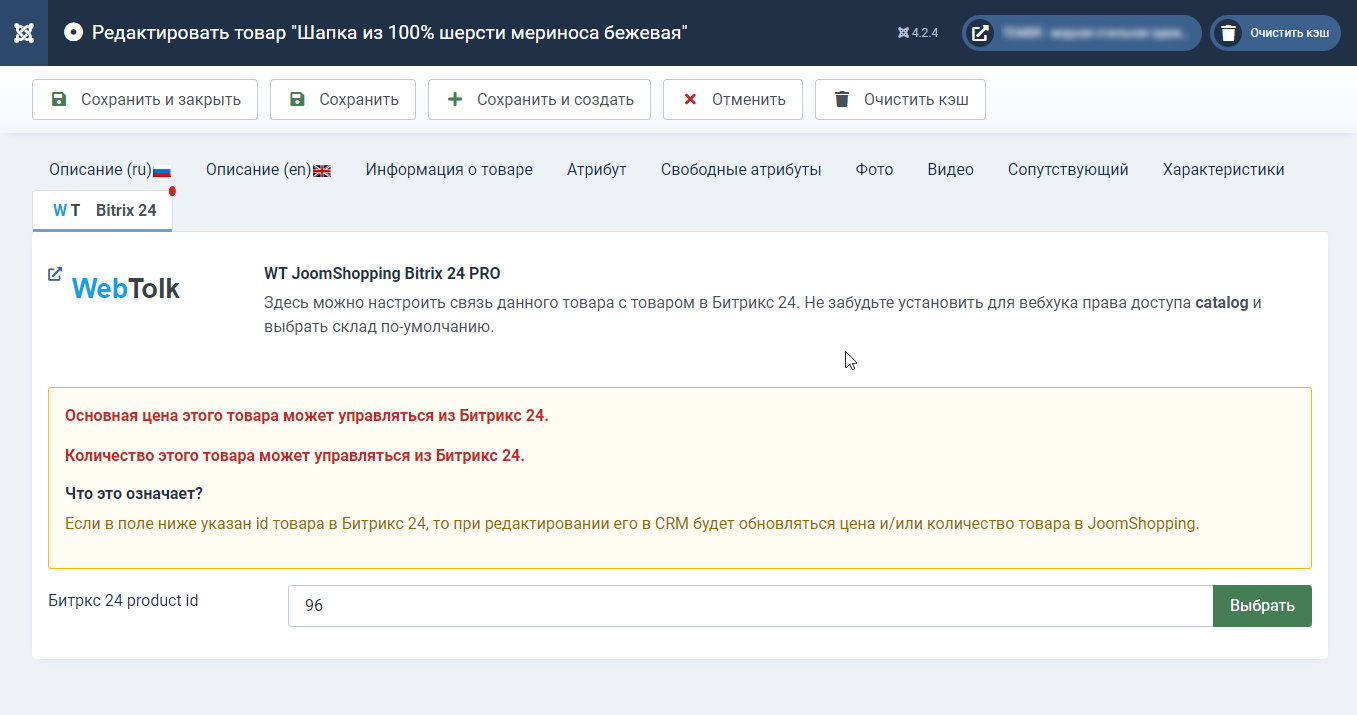This screenshot has width=1357, height=715.
Task: Click the trash icon in header cache button
Action: (x=1227, y=33)
